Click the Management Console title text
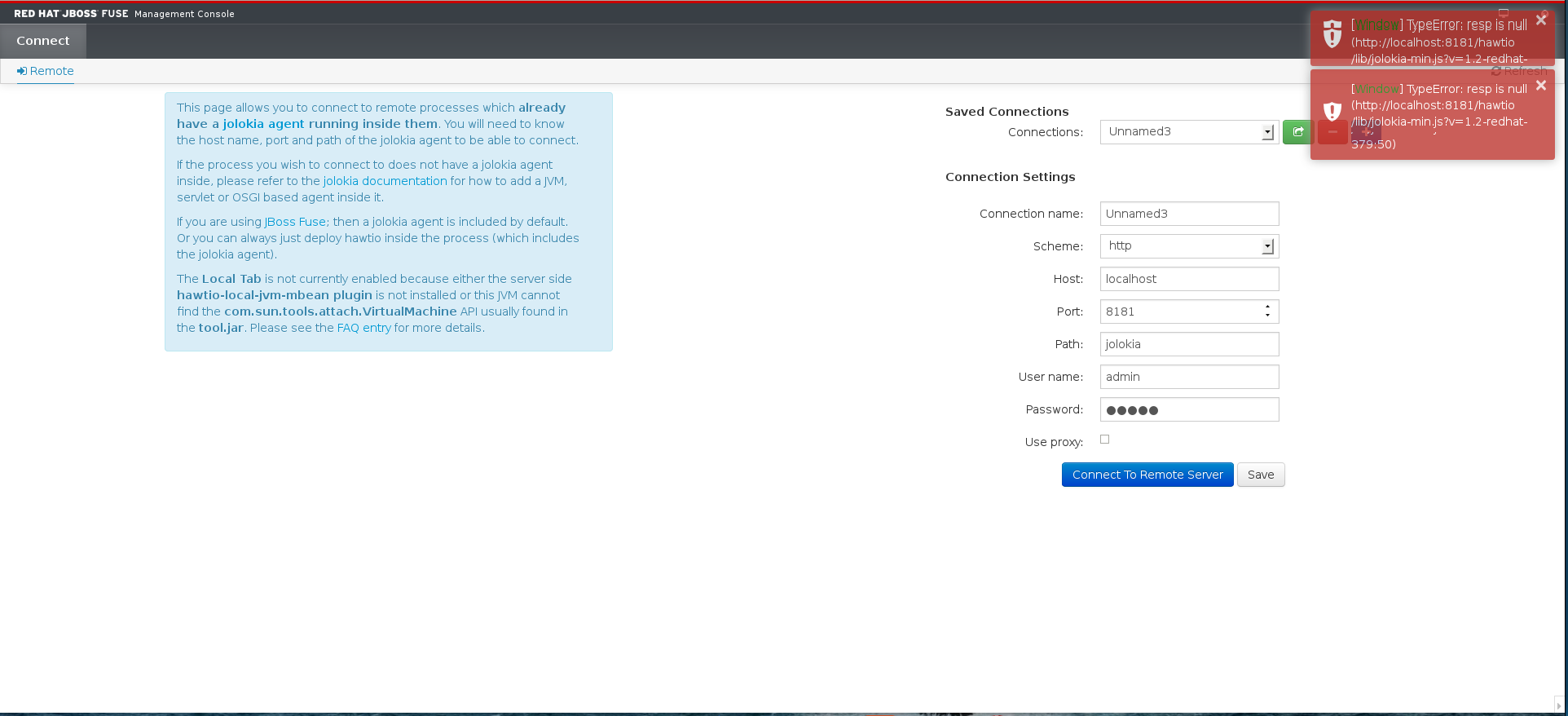The image size is (1568, 716). tap(184, 14)
